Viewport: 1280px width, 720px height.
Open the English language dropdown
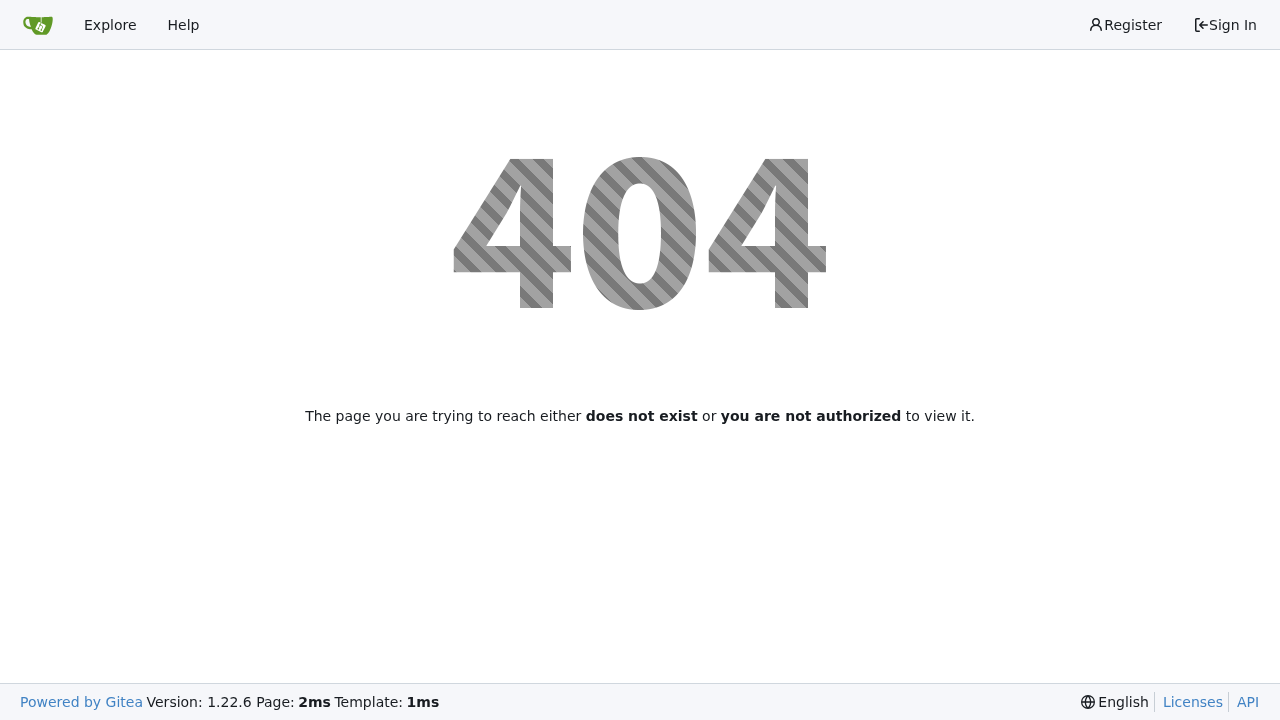click(1115, 702)
